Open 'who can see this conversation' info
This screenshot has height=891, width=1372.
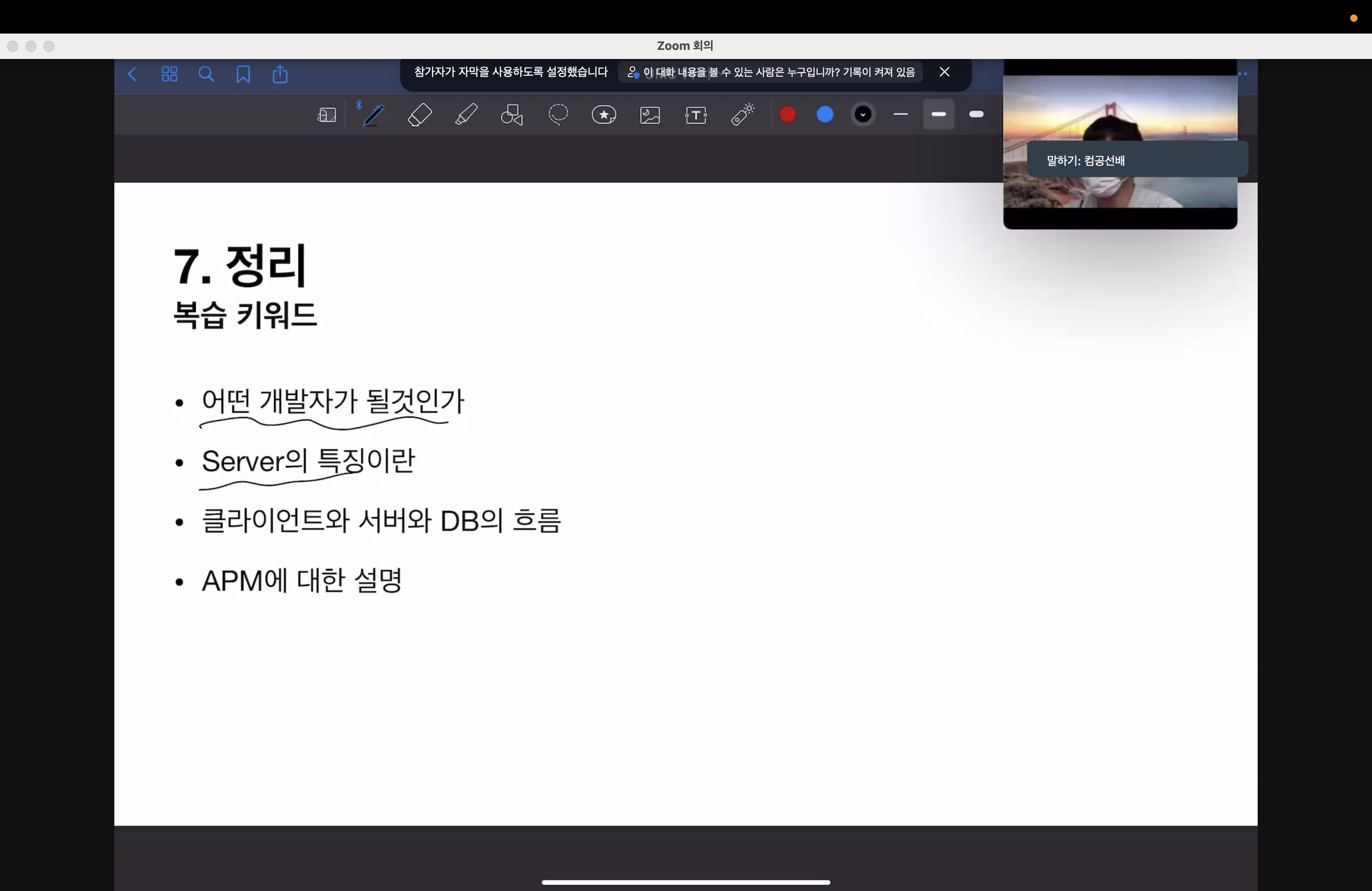pyautogui.click(x=770, y=73)
